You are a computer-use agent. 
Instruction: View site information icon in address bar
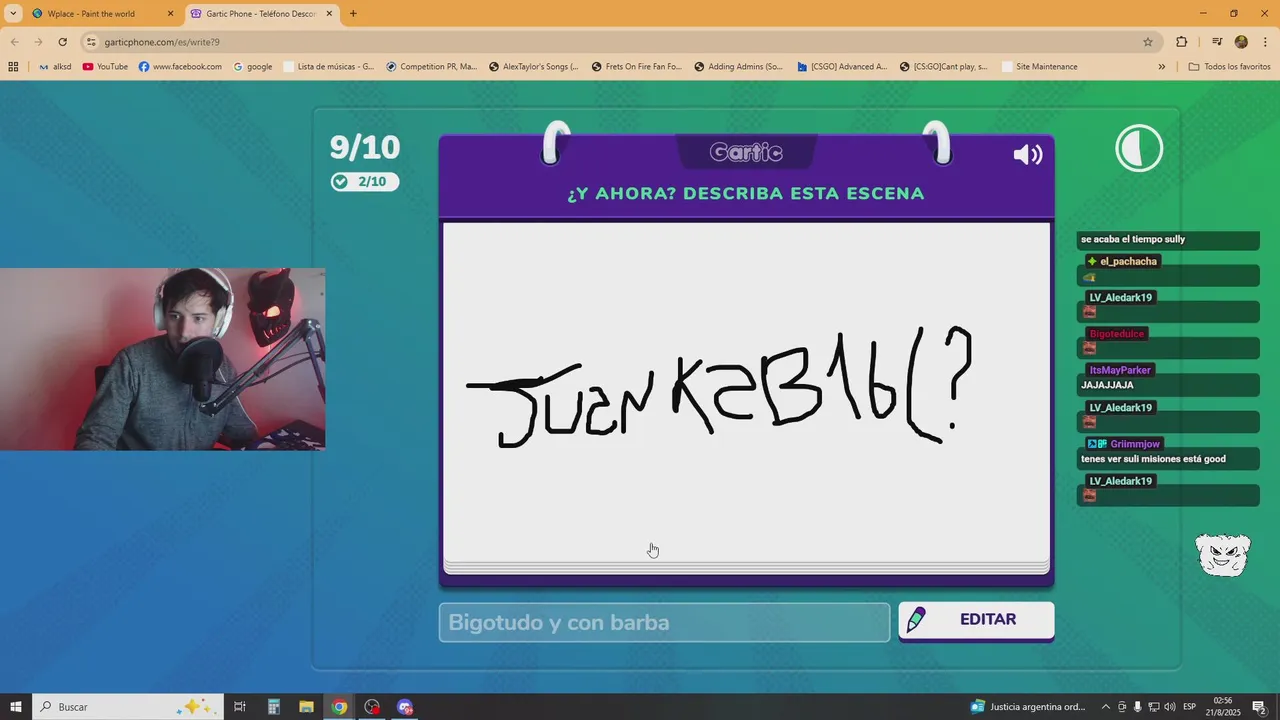point(91,42)
